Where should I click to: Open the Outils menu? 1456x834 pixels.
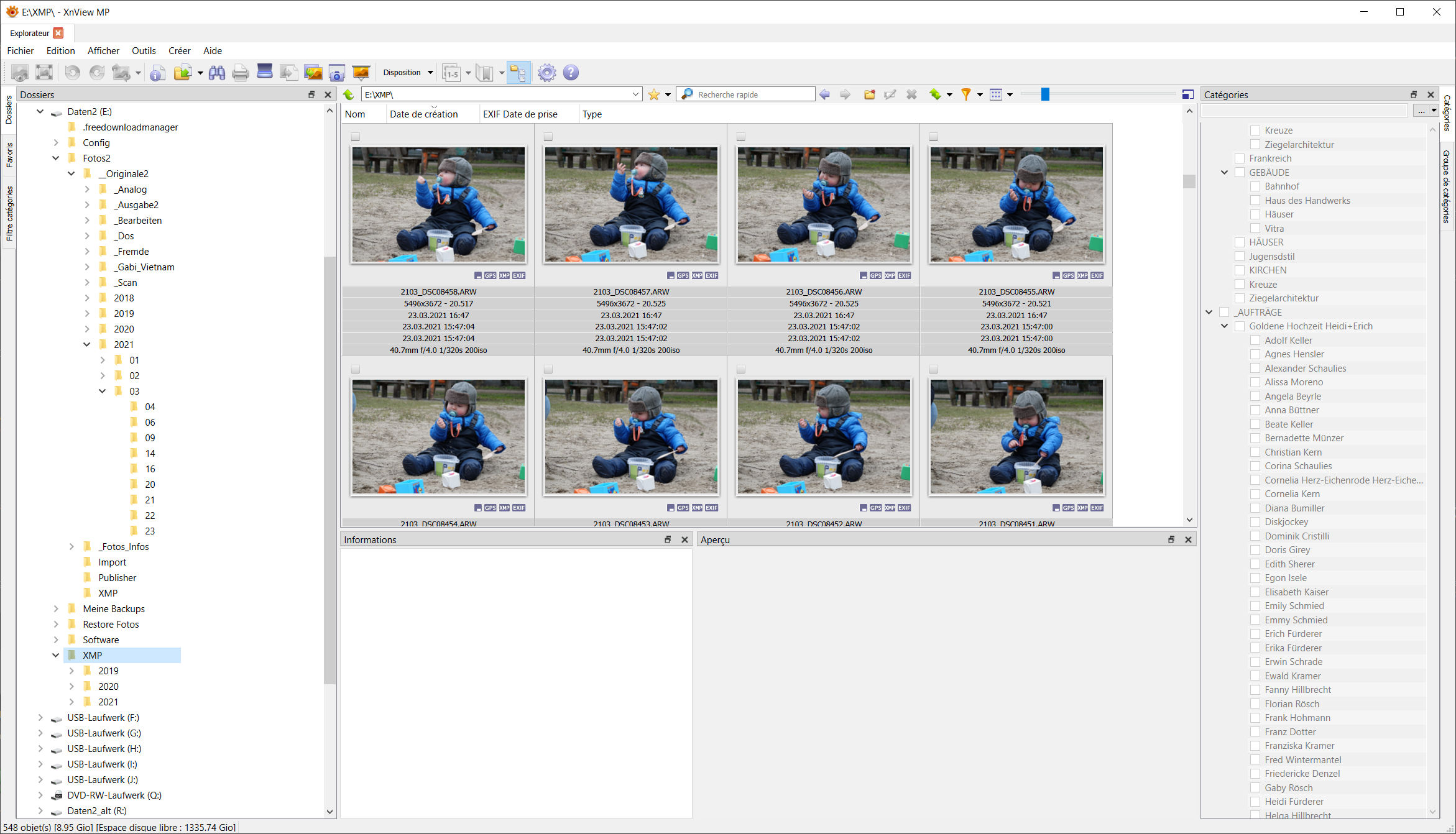pos(144,51)
